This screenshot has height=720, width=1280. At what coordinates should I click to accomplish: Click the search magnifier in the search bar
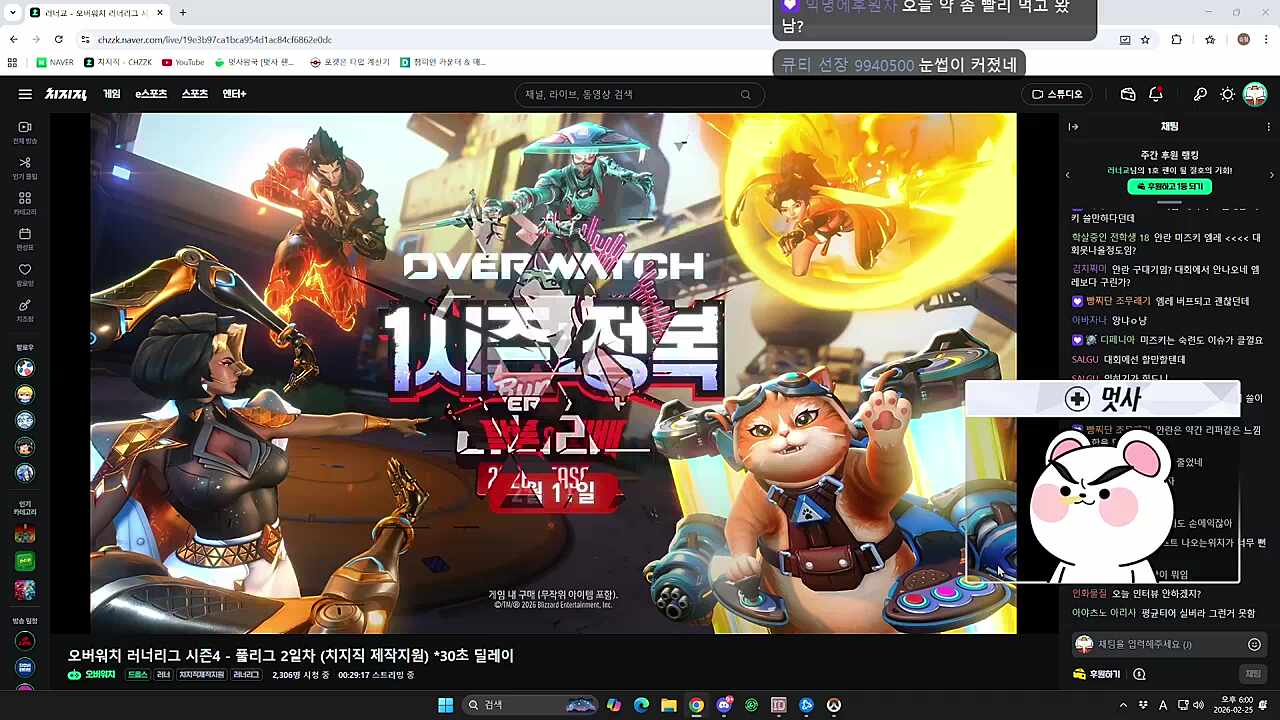(745, 94)
